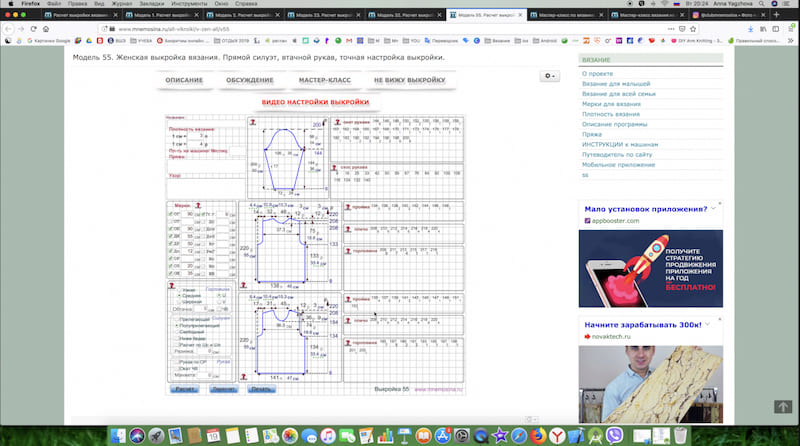Open help icon in the neckline options panel
The width and height of the screenshot is (800, 446).
[172, 286]
